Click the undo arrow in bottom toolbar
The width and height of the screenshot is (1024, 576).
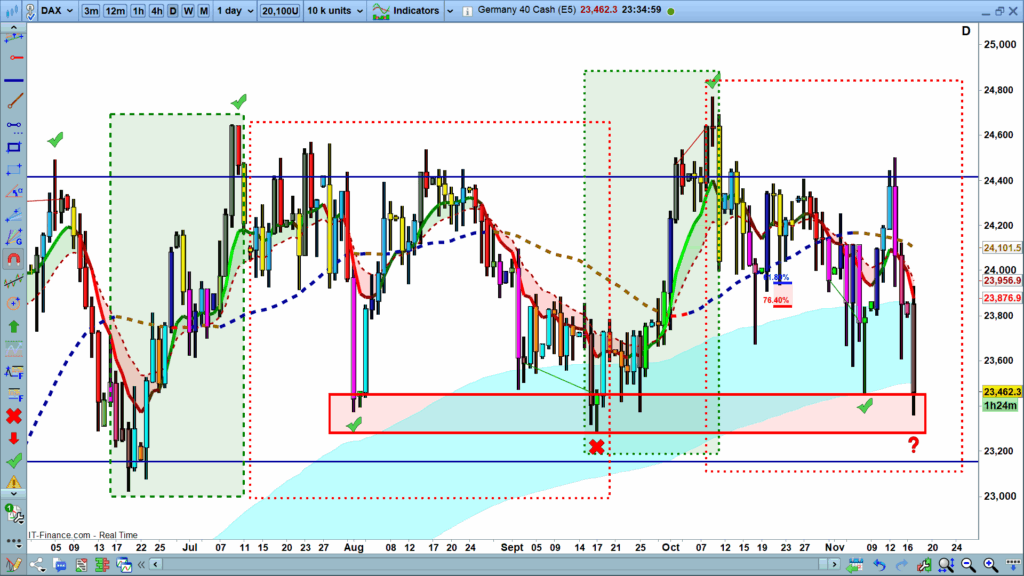pyautogui.click(x=879, y=566)
